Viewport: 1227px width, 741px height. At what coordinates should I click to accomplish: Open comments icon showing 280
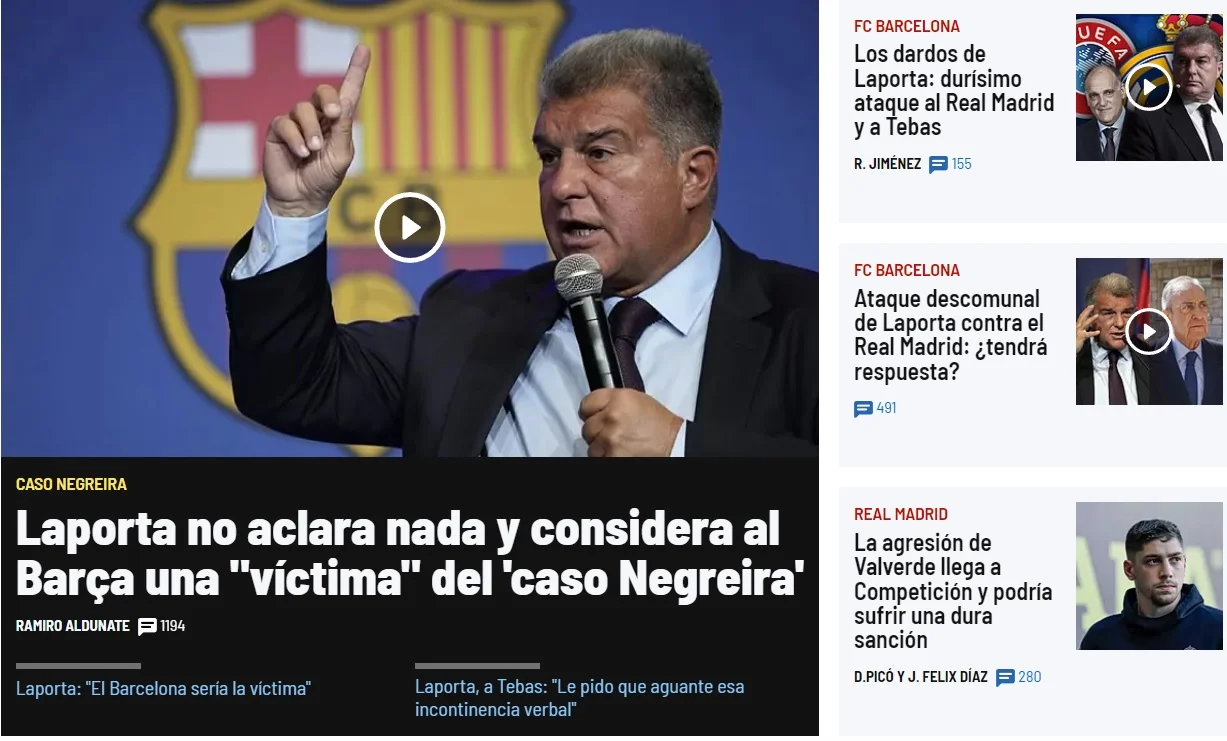click(1006, 677)
